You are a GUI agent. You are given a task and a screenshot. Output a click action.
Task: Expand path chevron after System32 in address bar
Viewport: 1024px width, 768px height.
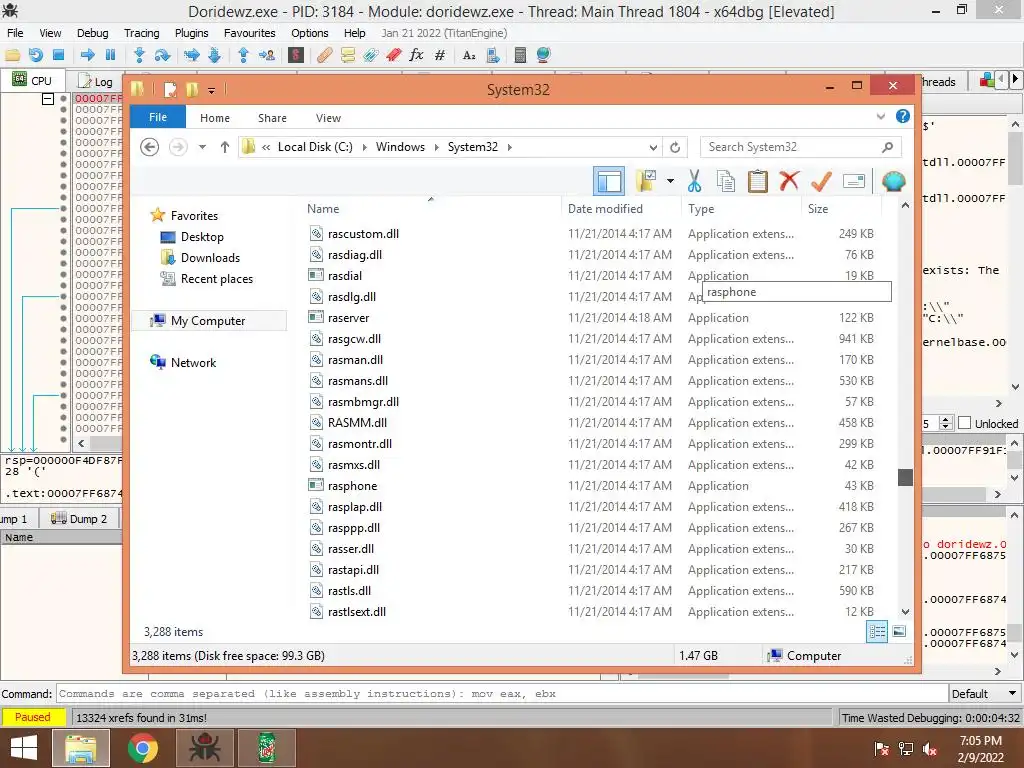click(509, 148)
